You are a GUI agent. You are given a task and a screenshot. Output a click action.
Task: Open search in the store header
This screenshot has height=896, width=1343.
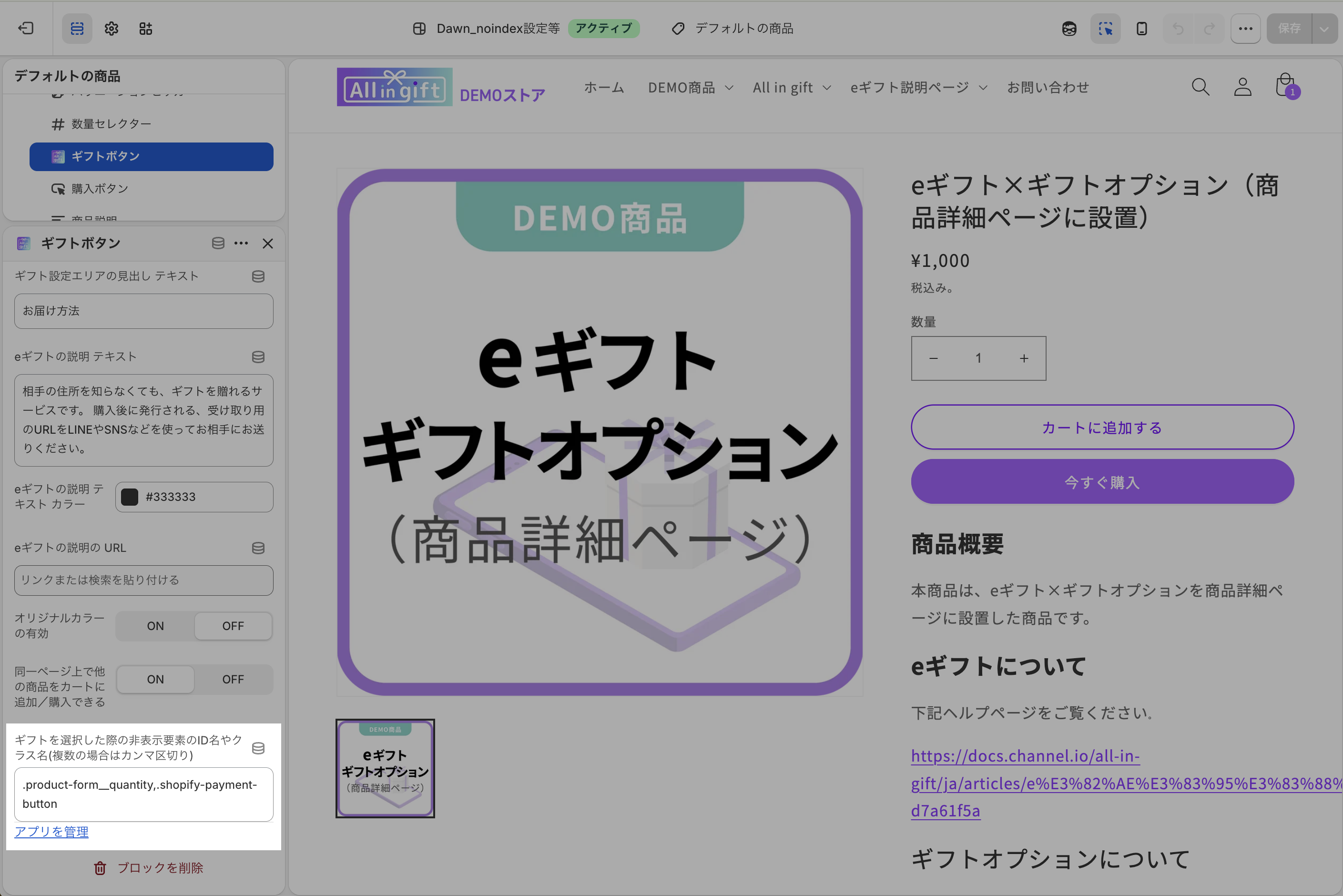coord(1201,87)
